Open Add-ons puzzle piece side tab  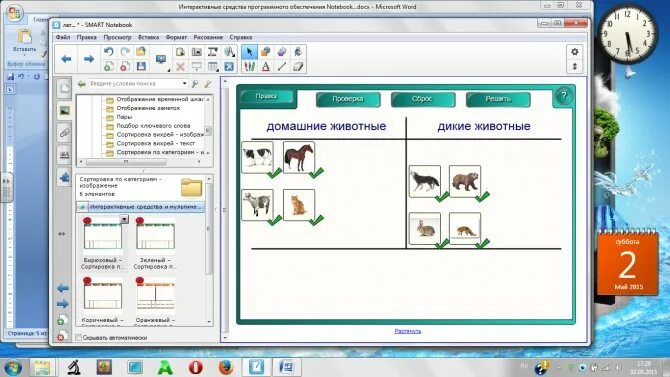64,177
